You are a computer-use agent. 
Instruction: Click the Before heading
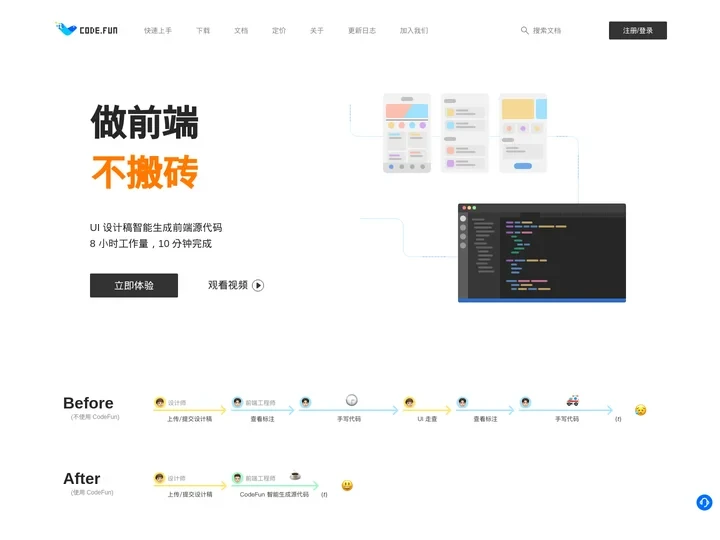tap(88, 403)
